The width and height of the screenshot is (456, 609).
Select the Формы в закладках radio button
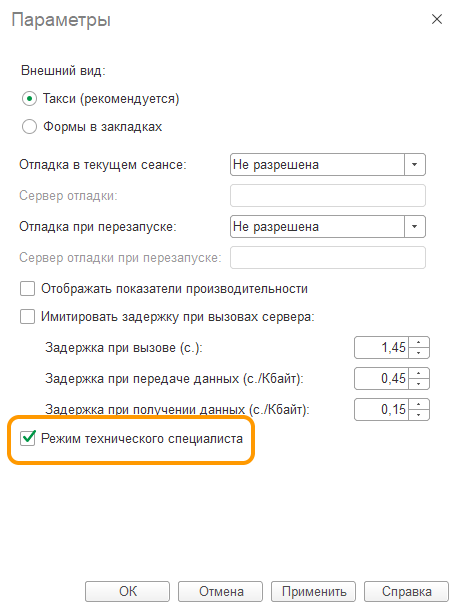[x=30, y=127]
